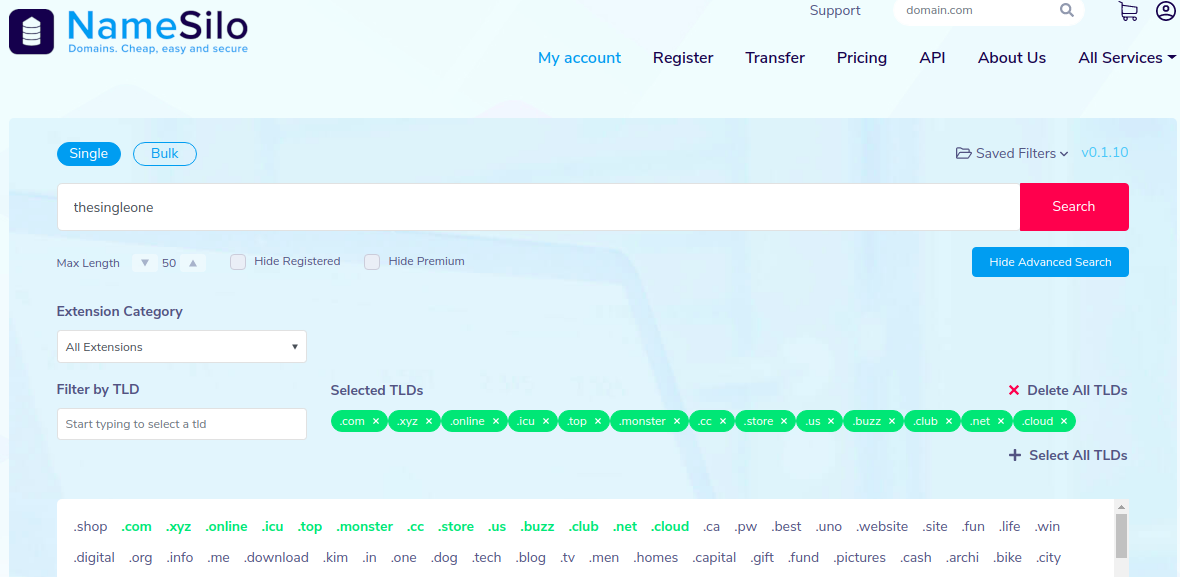Click the user account profile icon
This screenshot has height=577, width=1180.
(x=1165, y=11)
